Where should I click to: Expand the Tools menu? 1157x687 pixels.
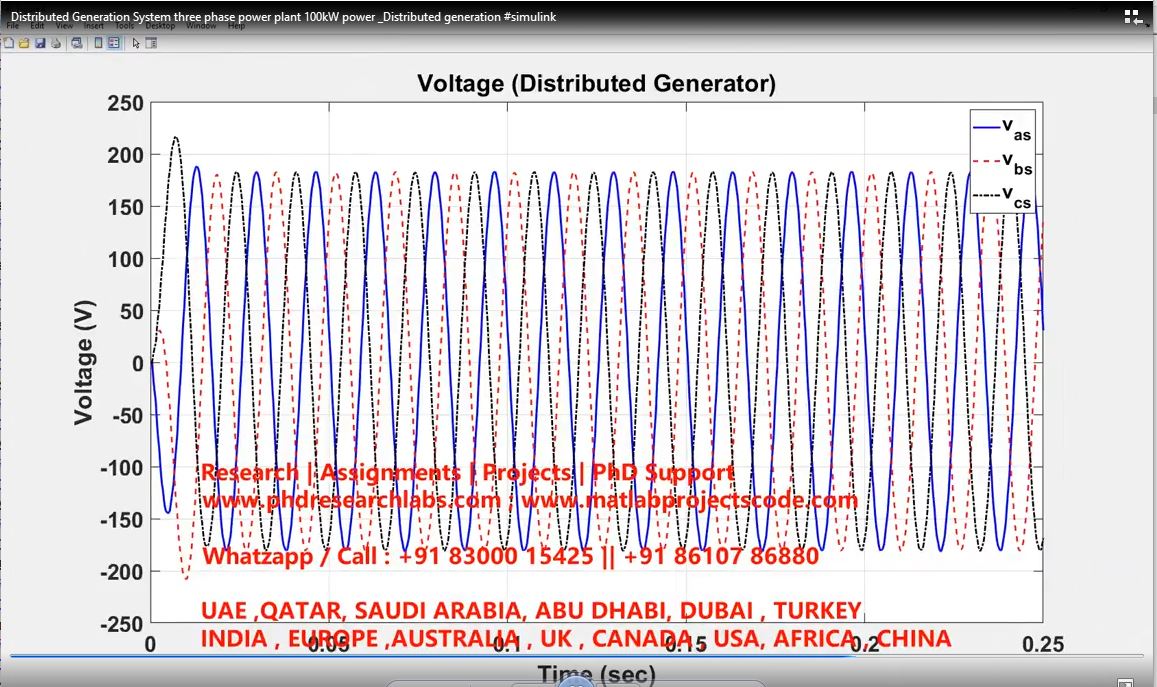click(124, 27)
